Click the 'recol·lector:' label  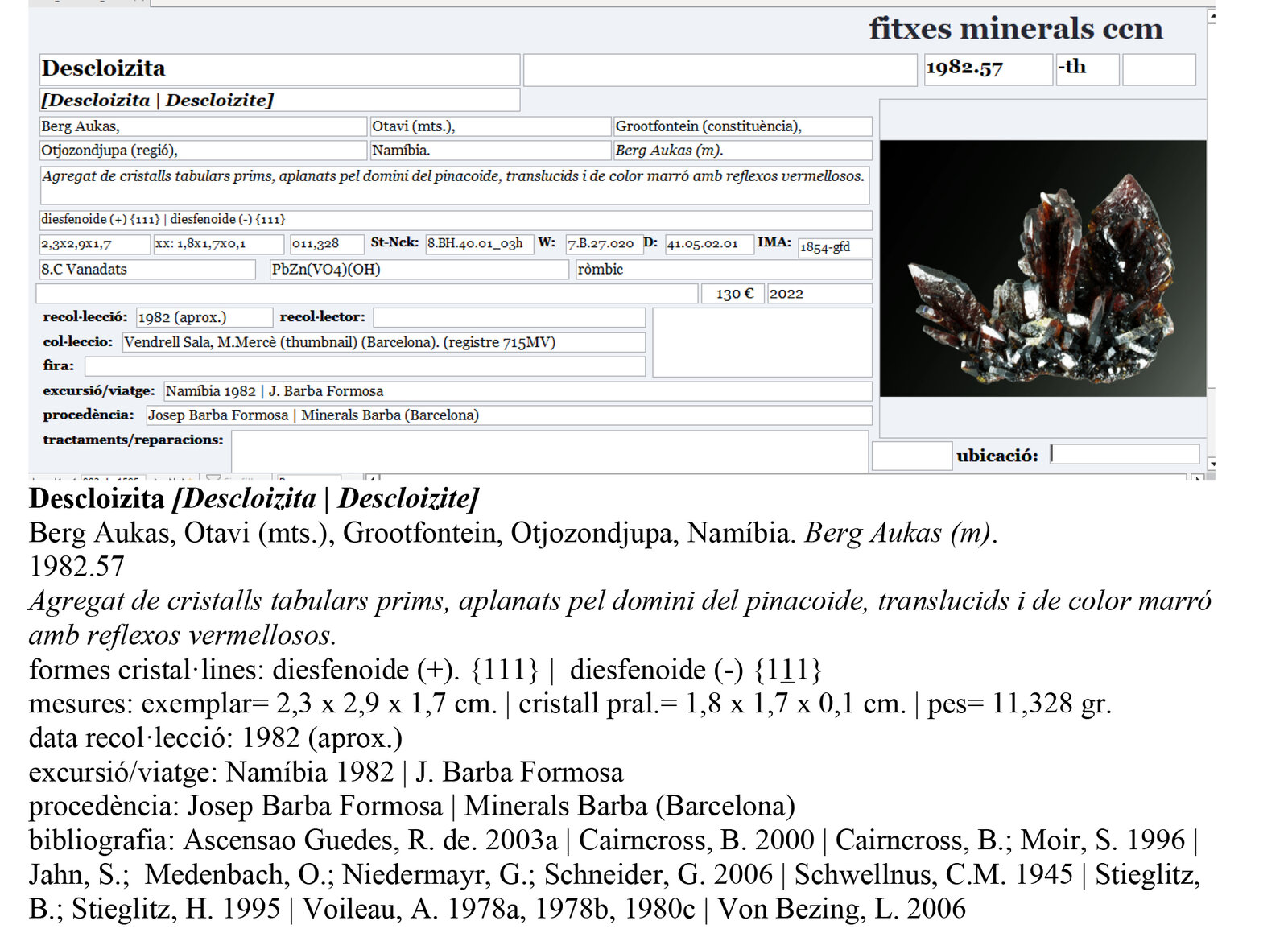[322, 317]
